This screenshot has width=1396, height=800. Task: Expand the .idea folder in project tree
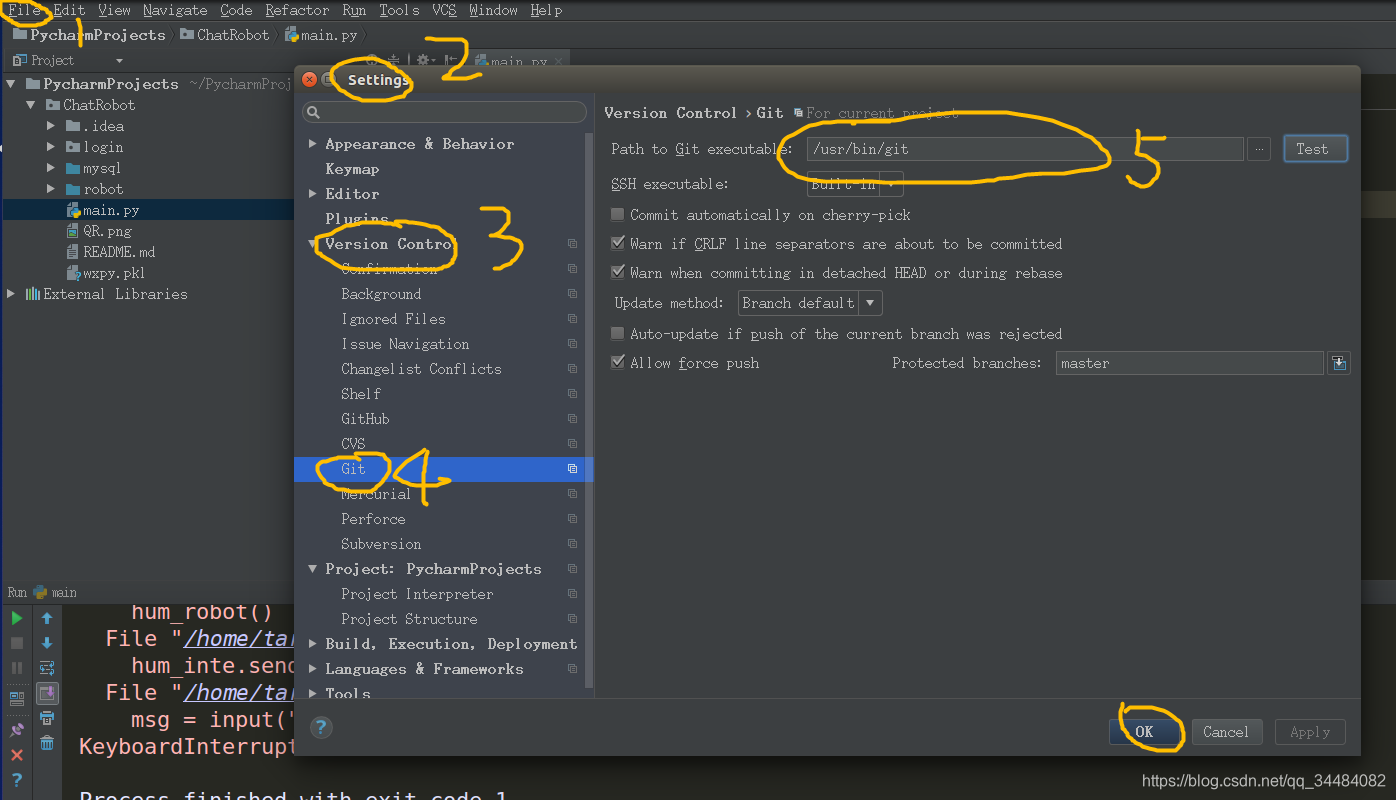click(x=51, y=126)
